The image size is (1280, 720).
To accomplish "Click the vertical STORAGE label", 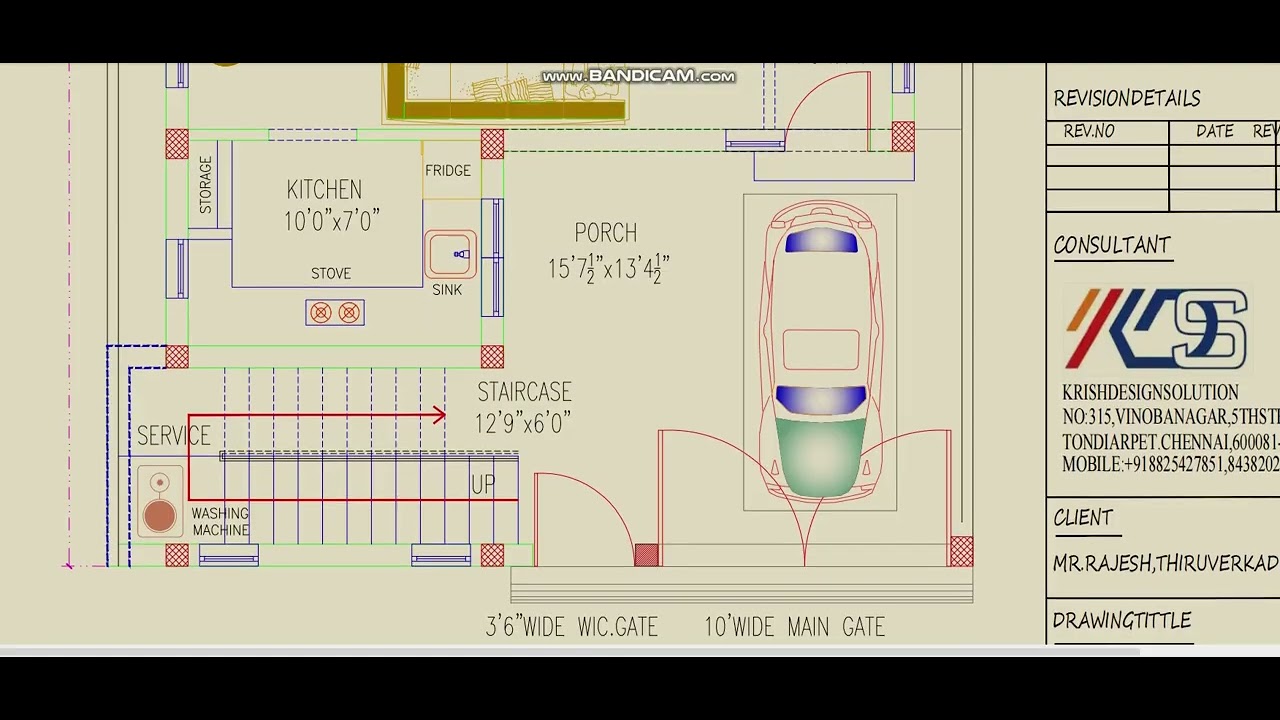I will tap(205, 185).
